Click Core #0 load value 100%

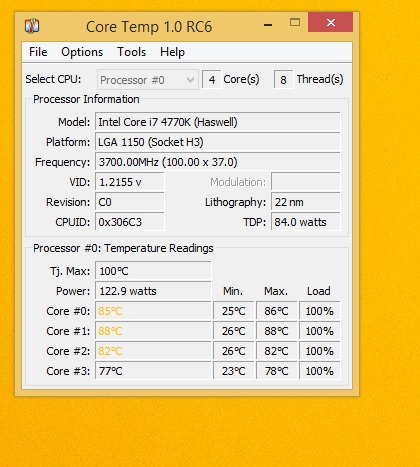point(320,311)
